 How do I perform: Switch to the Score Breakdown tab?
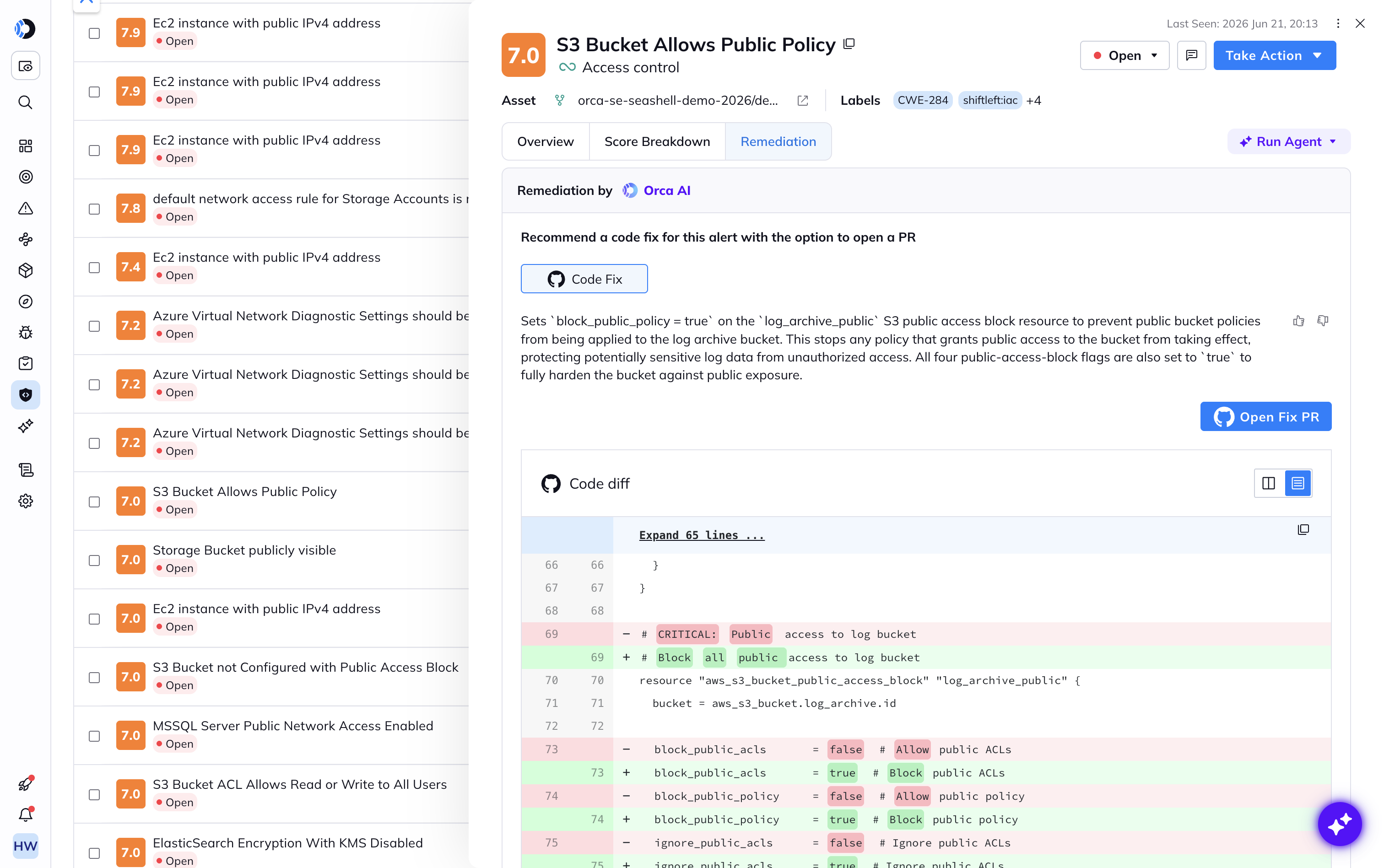click(657, 141)
